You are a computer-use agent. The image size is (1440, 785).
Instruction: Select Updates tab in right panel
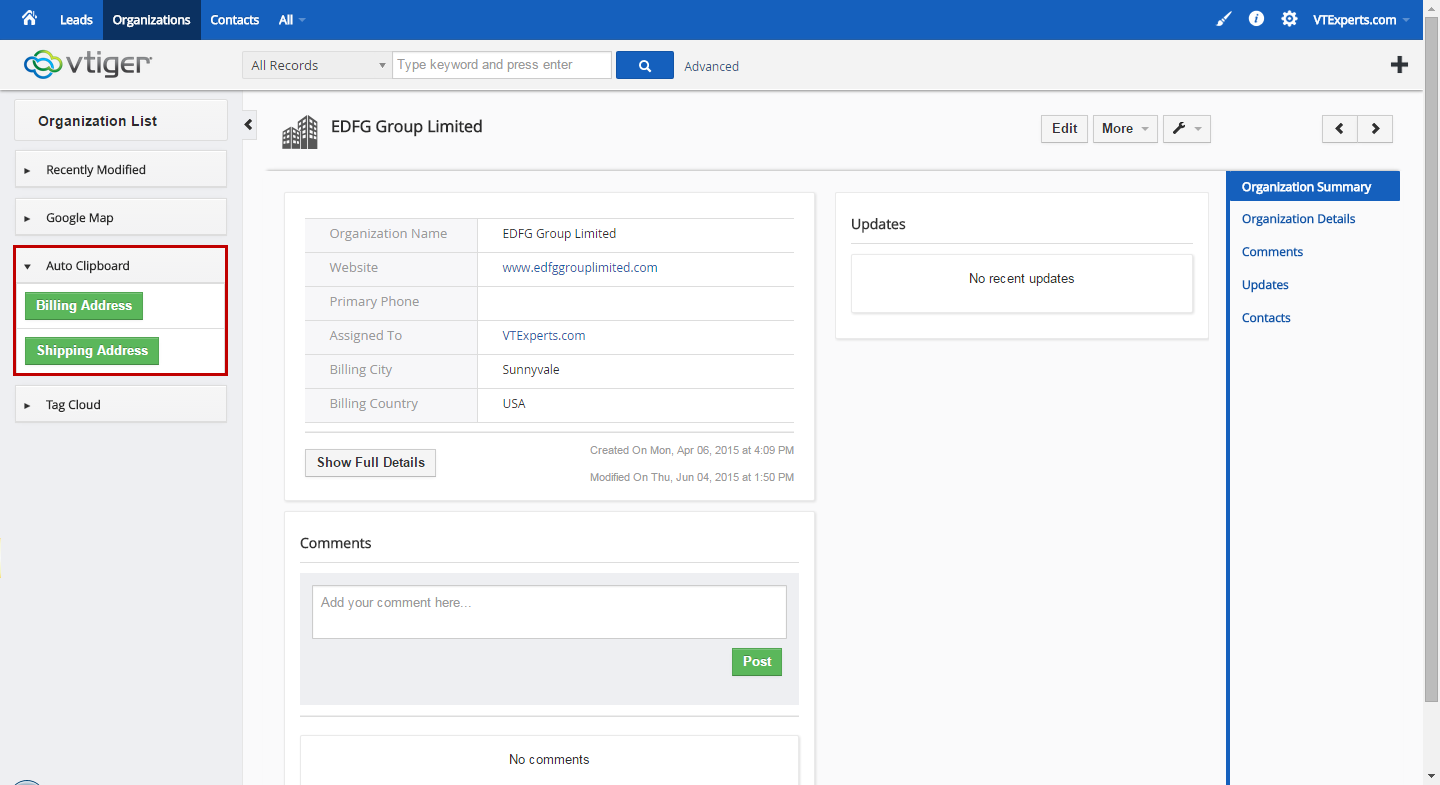(1265, 285)
